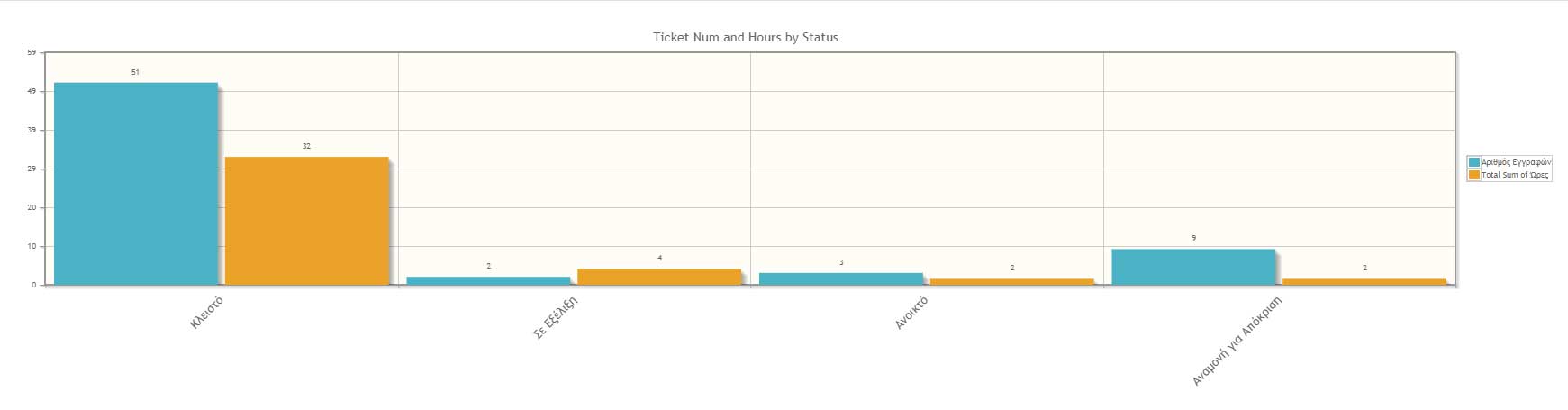Click the Αναμονή για Απόκριση axis label
Viewport: 1568px width, 410px height.
(1237, 342)
